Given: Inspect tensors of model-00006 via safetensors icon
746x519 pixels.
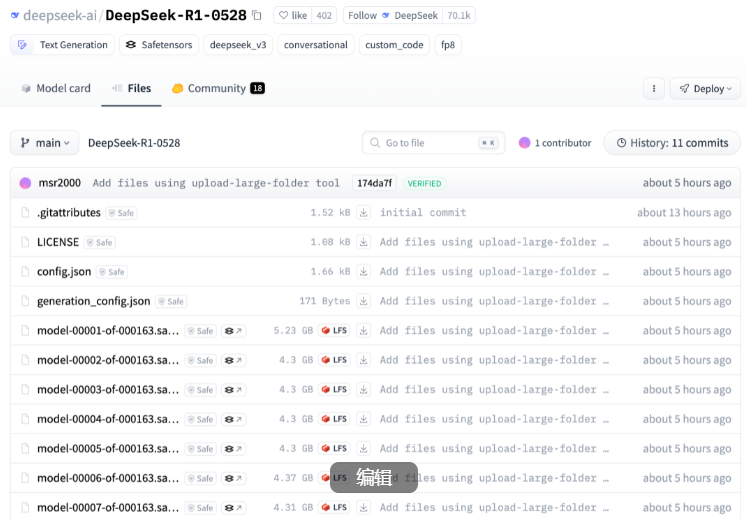Looking at the screenshot, I should click(x=233, y=478).
